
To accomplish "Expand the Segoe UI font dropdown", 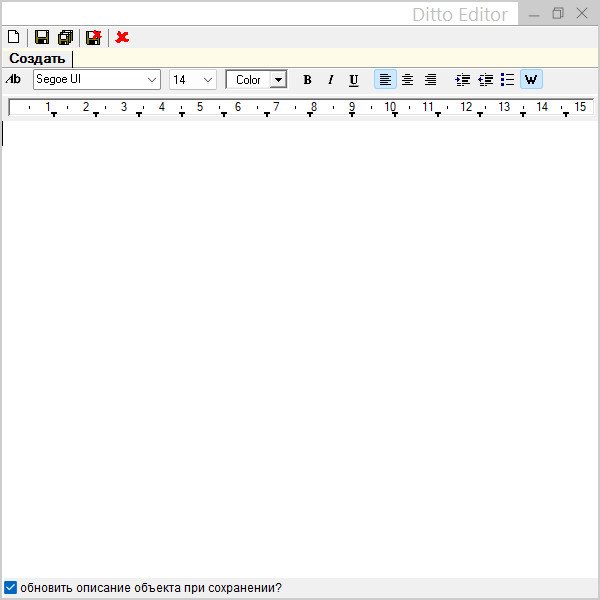I will [152, 79].
